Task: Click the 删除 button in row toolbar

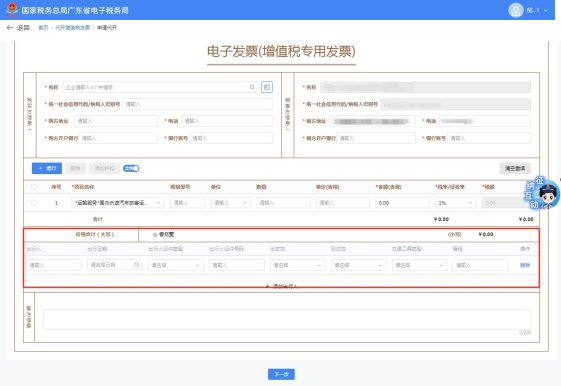Action: pyautogui.click(x=75, y=168)
